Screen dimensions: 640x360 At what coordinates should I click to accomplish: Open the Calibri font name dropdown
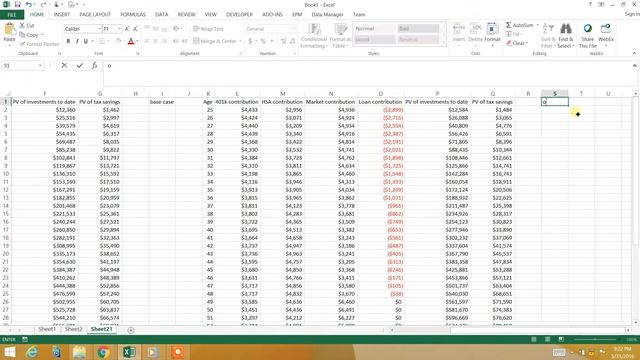click(99, 29)
